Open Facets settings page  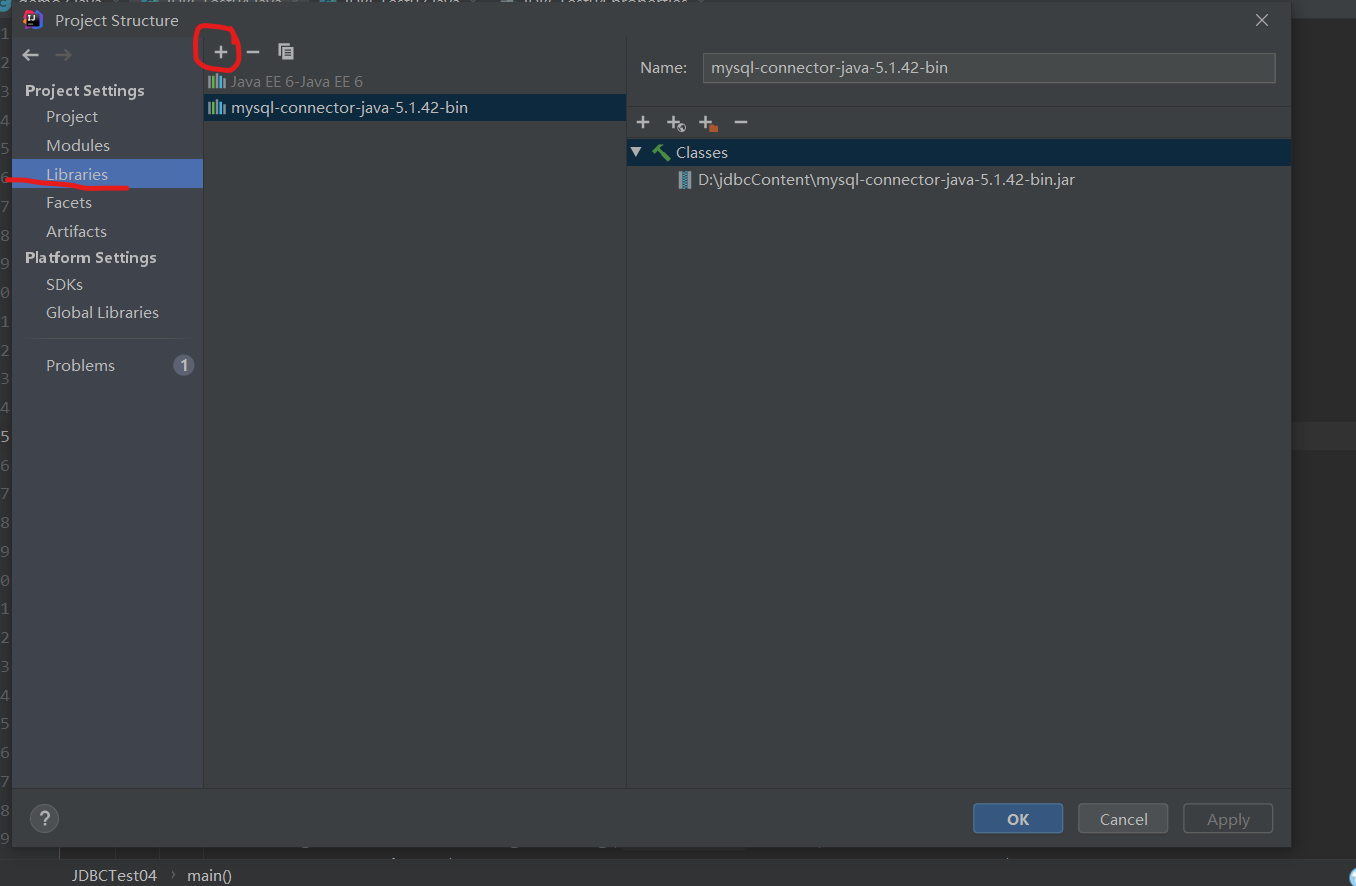69,203
